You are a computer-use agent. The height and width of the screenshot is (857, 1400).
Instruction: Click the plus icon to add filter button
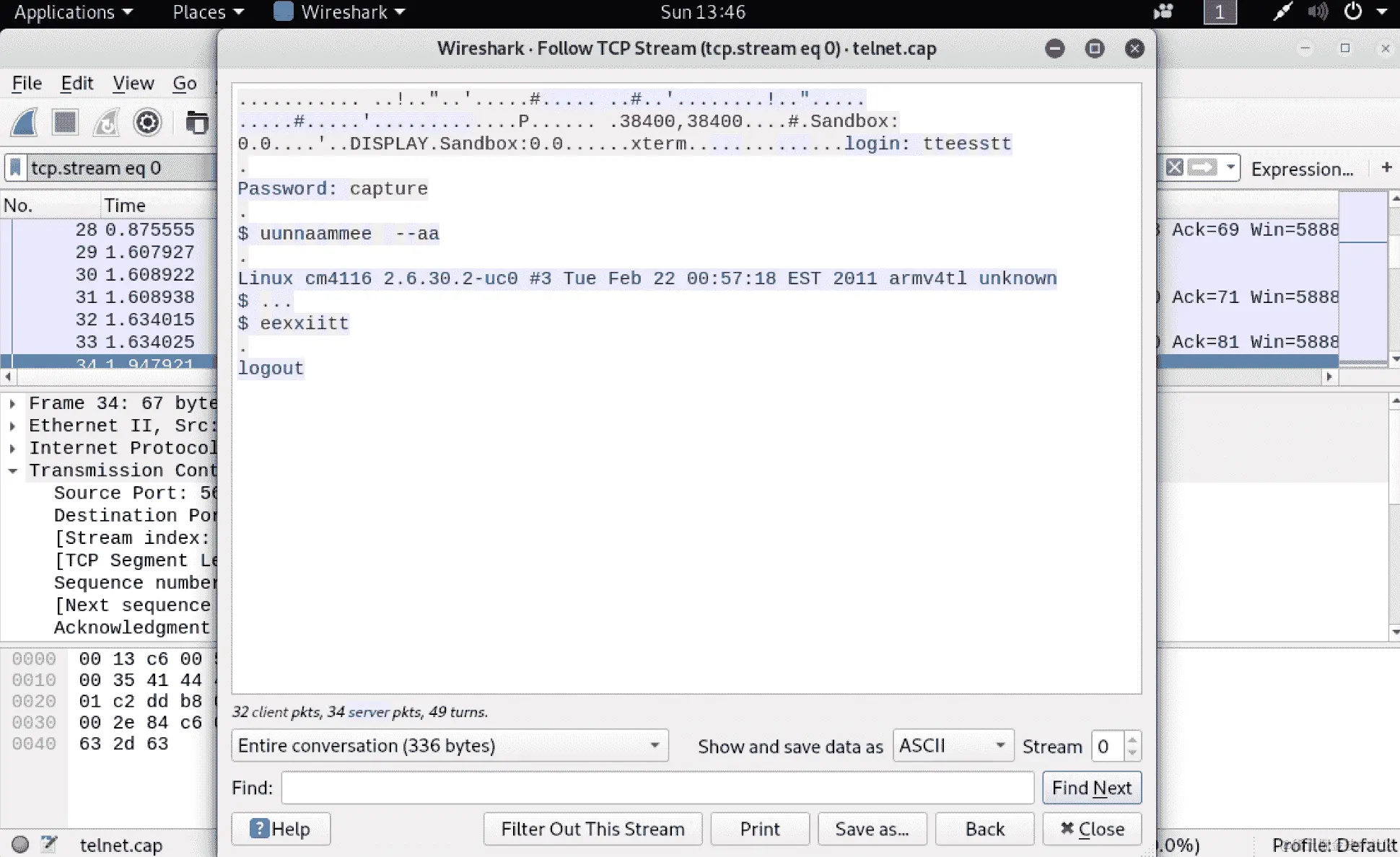(1386, 167)
